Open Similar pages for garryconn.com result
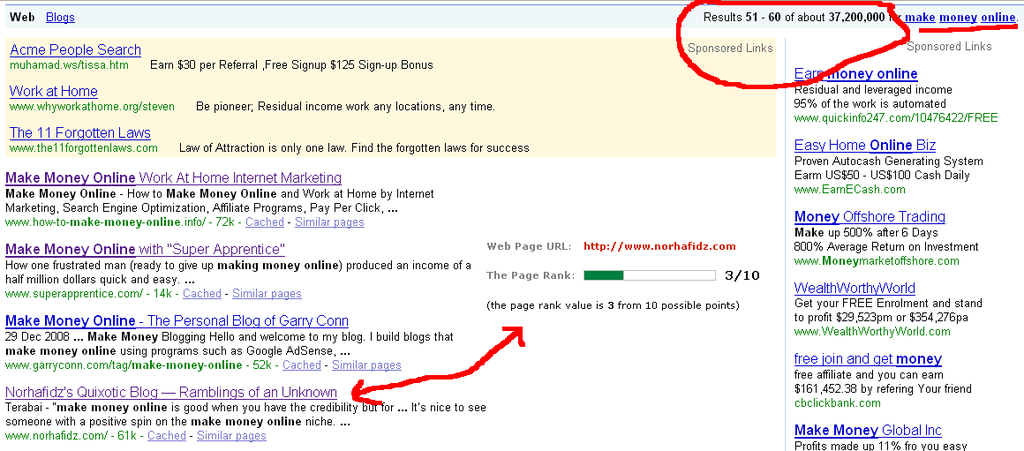This screenshot has height=451, width=1024. [x=366, y=365]
